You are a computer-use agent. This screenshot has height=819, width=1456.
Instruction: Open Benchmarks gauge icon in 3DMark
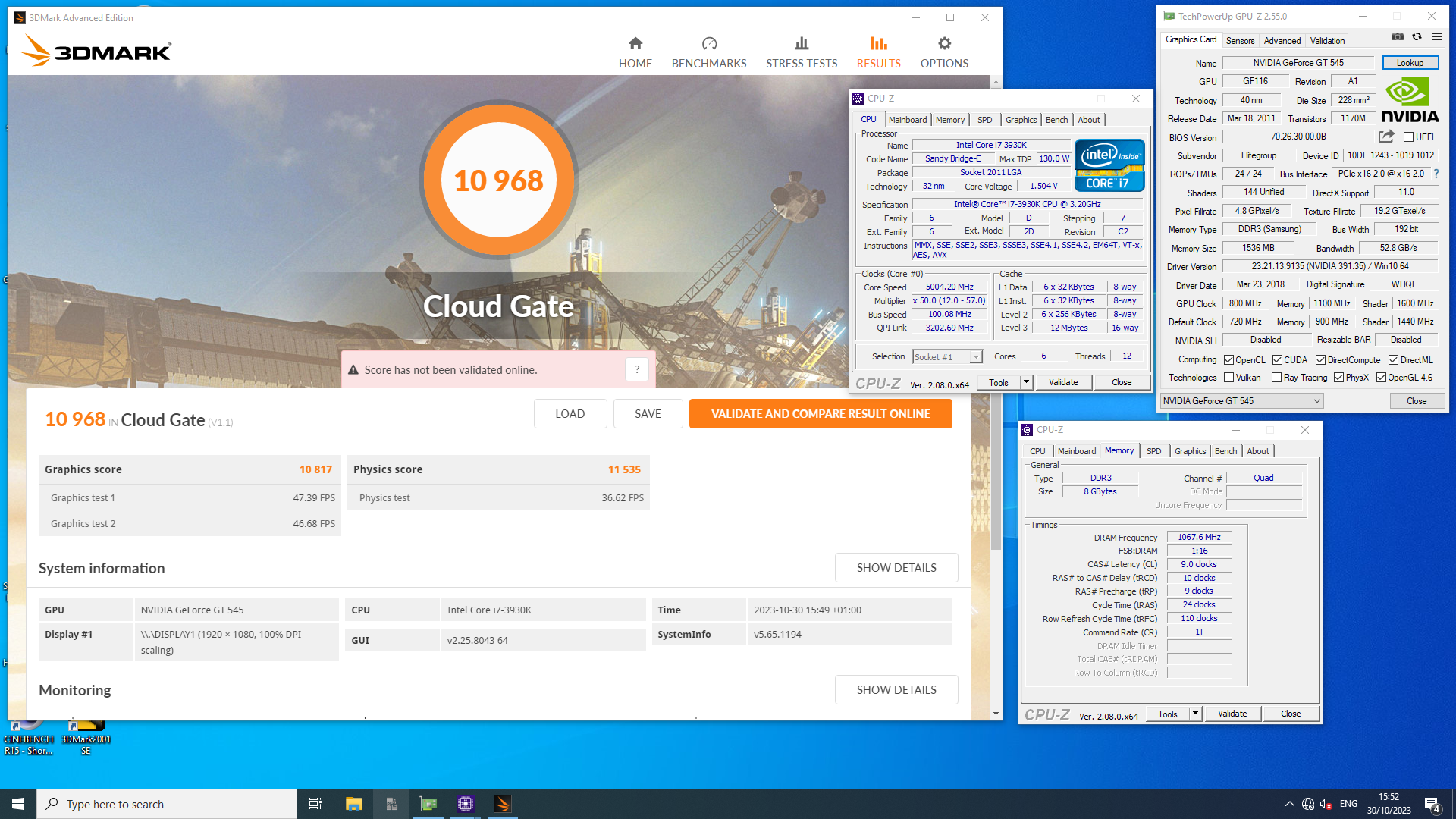(x=709, y=43)
